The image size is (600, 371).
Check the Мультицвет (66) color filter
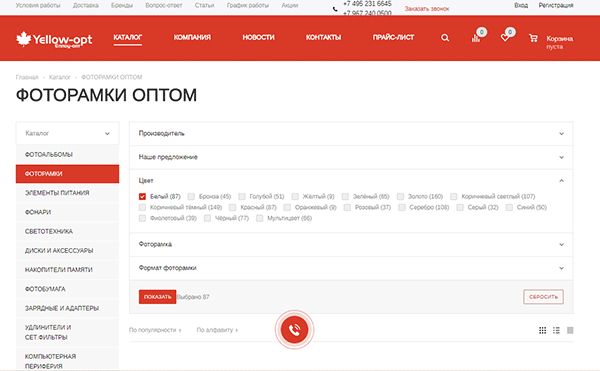pos(259,218)
